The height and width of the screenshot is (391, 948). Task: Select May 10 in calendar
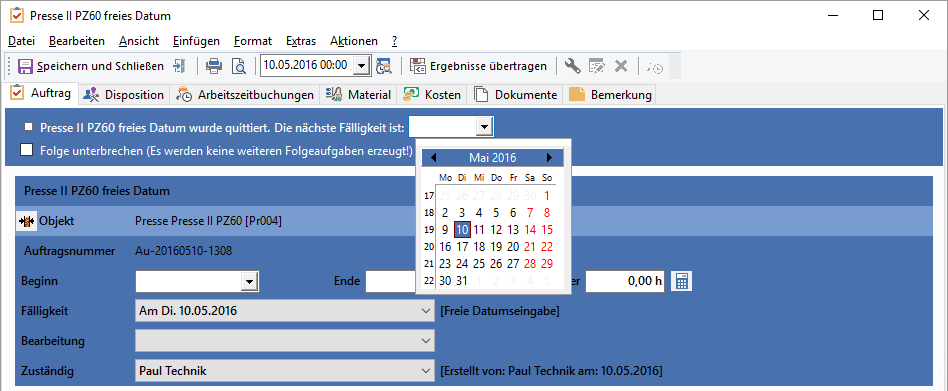(462, 230)
